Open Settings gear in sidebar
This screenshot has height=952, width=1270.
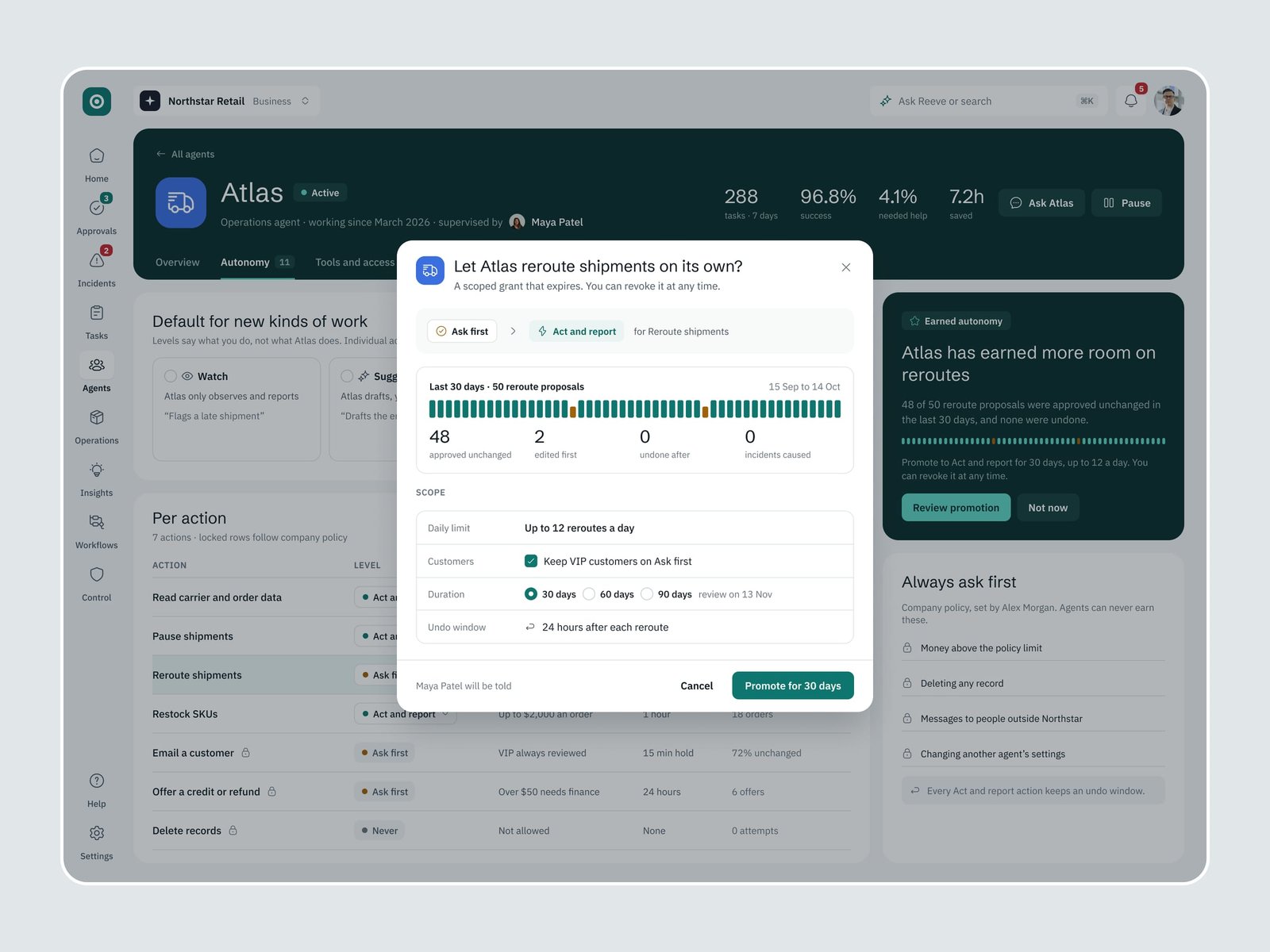tap(97, 834)
